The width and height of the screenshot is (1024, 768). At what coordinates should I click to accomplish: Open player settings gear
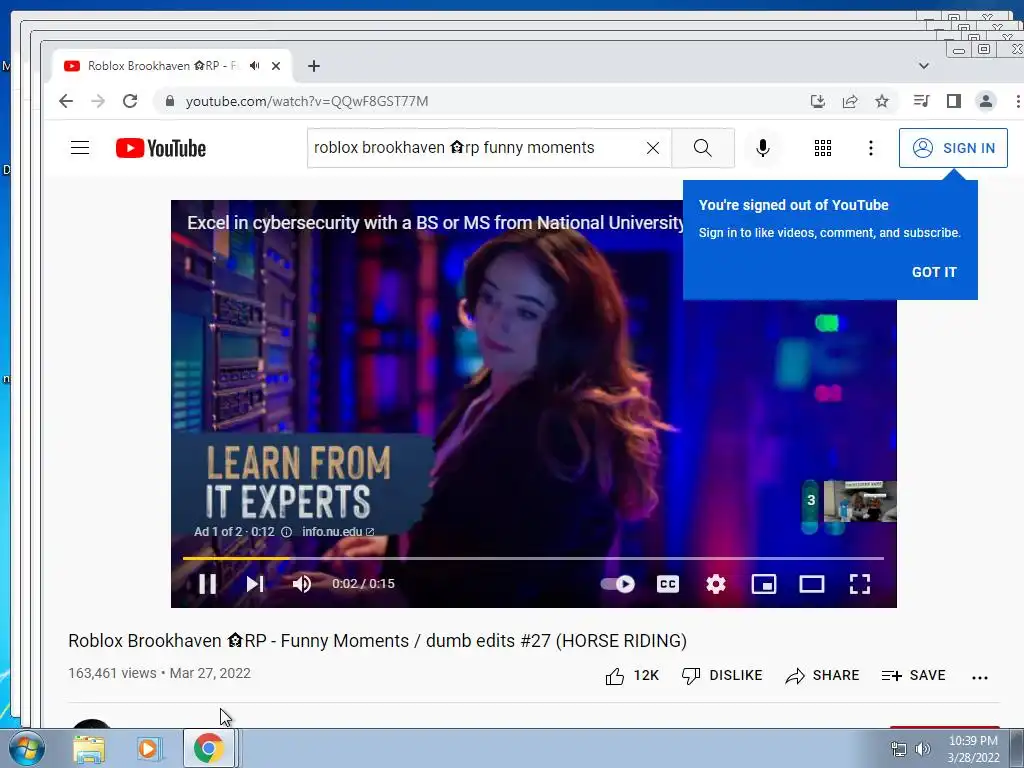coord(716,584)
